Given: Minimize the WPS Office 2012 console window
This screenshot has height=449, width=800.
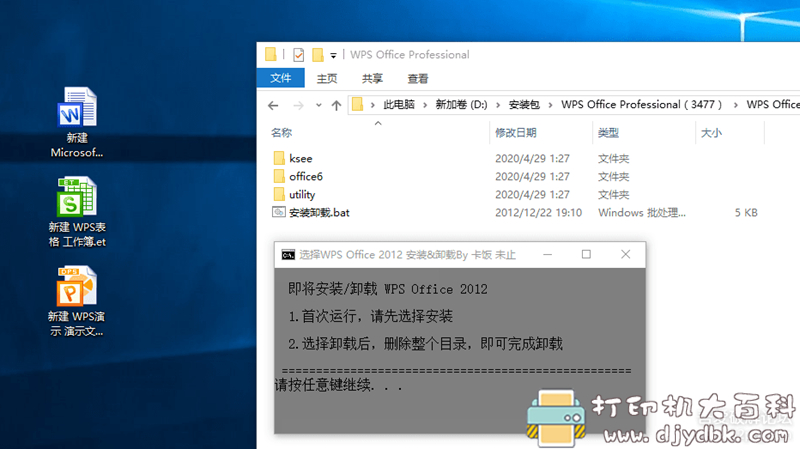Looking at the screenshot, I should coord(547,254).
